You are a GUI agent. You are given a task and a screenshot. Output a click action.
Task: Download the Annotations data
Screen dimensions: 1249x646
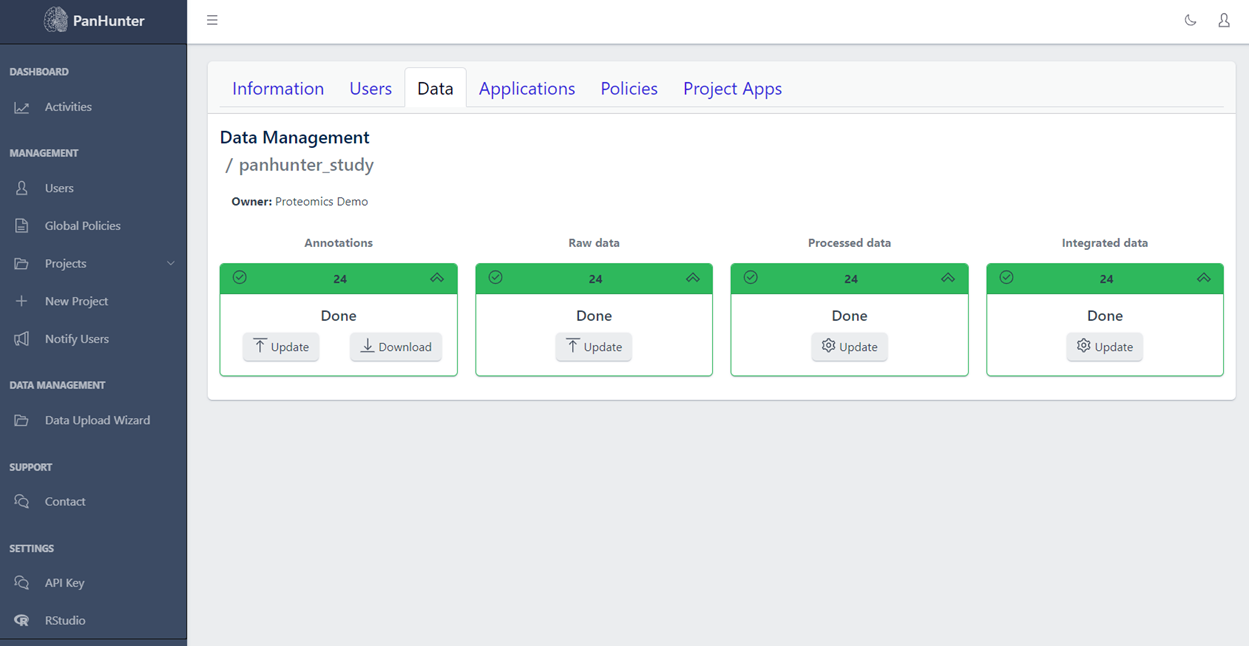coord(396,347)
